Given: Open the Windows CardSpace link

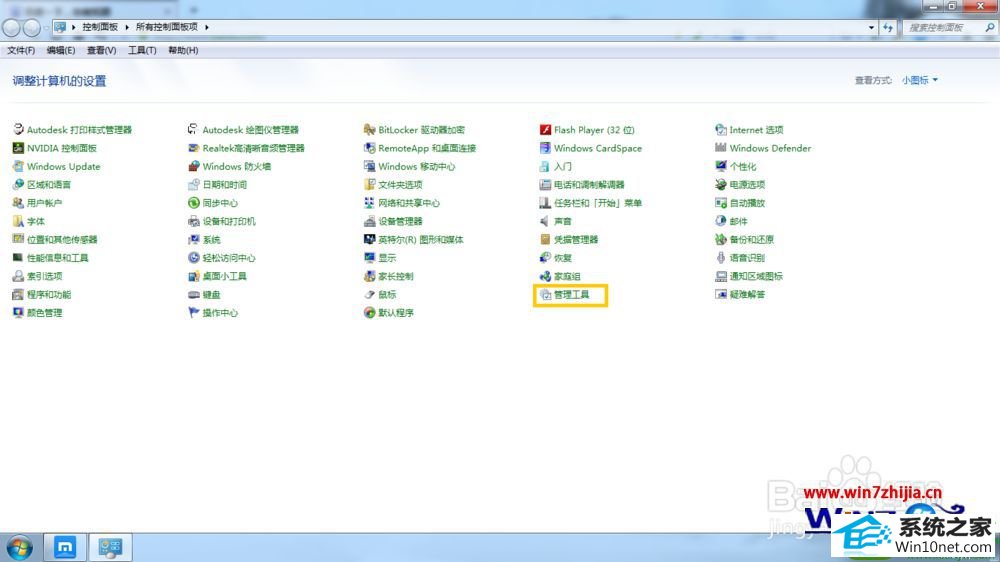Looking at the screenshot, I should click(598, 148).
